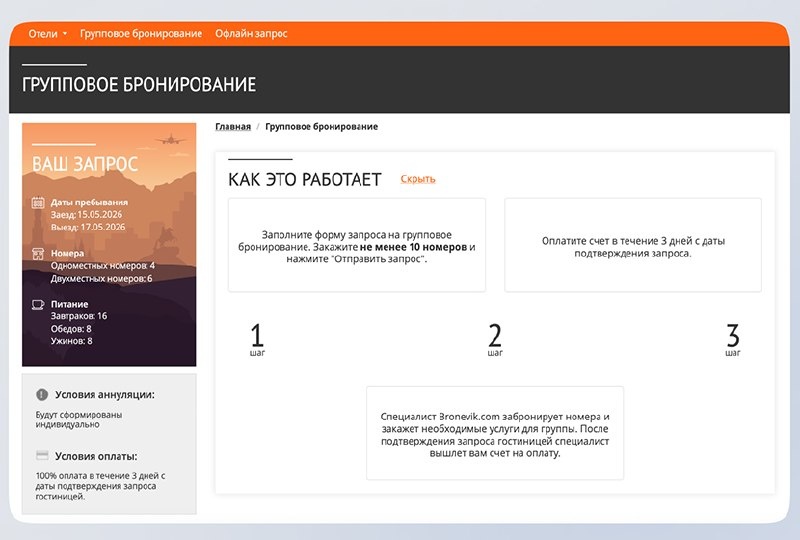Open the Отели dropdown menu
This screenshot has width=800, height=540.
47,34
